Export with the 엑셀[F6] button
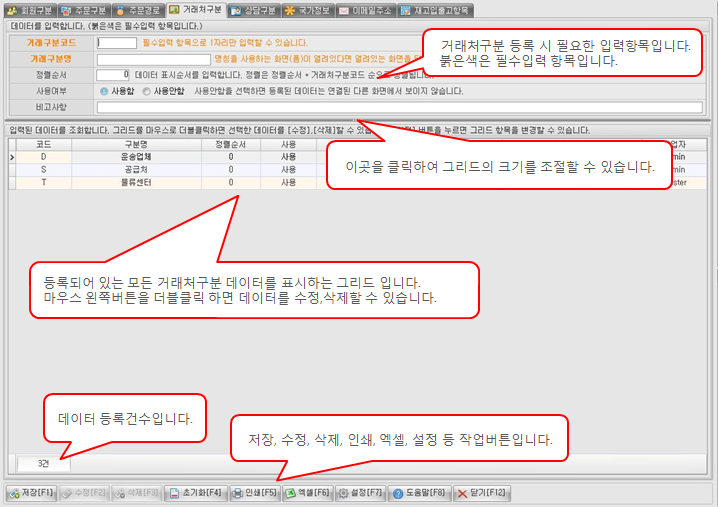 click(307, 493)
